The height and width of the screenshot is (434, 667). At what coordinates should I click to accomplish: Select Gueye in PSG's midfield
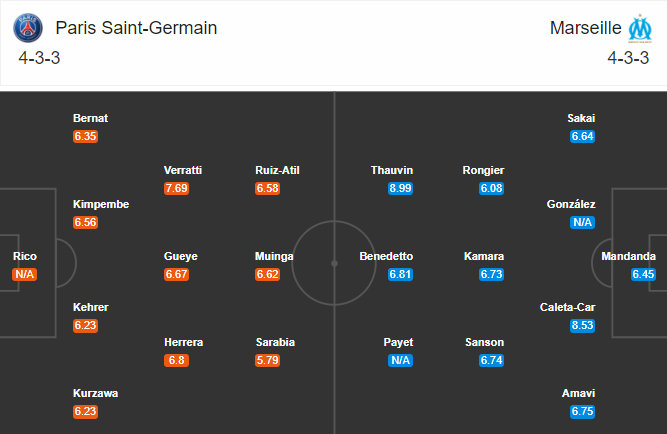coord(181,256)
